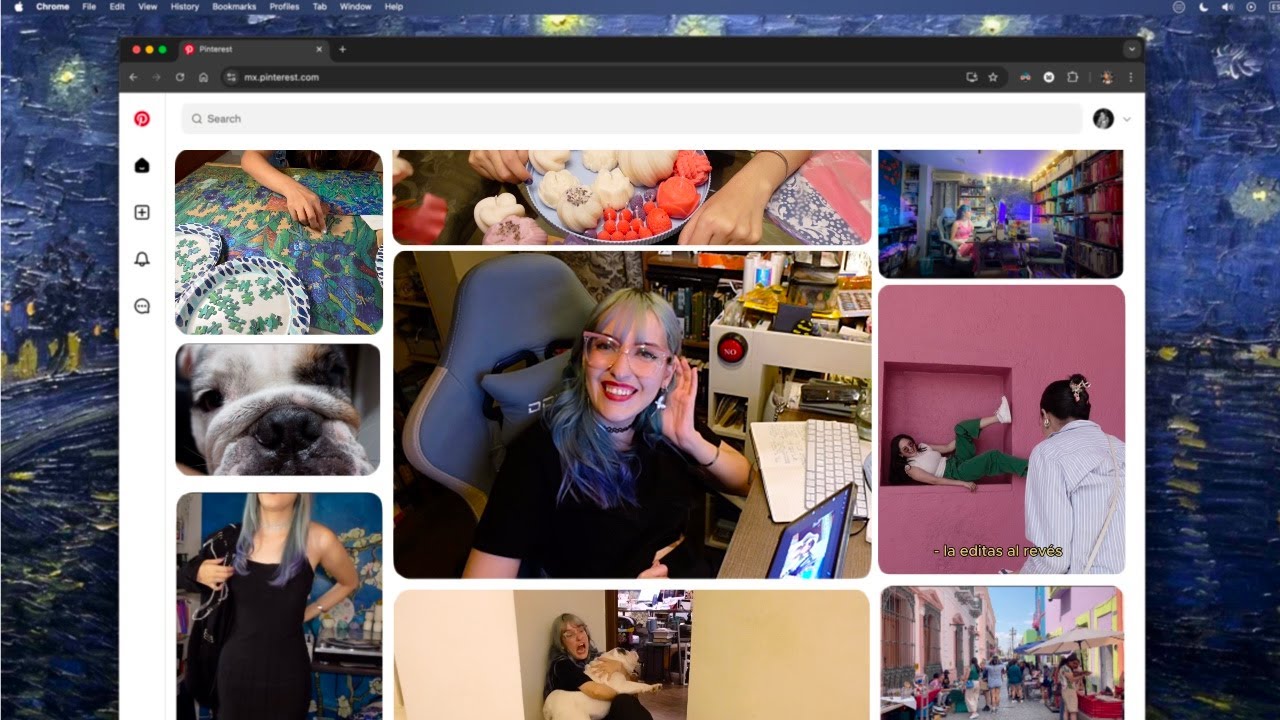Click the Chrome profile avatar in toolbar
Viewport: 1280px width, 720px height.
pyautogui.click(x=1107, y=77)
